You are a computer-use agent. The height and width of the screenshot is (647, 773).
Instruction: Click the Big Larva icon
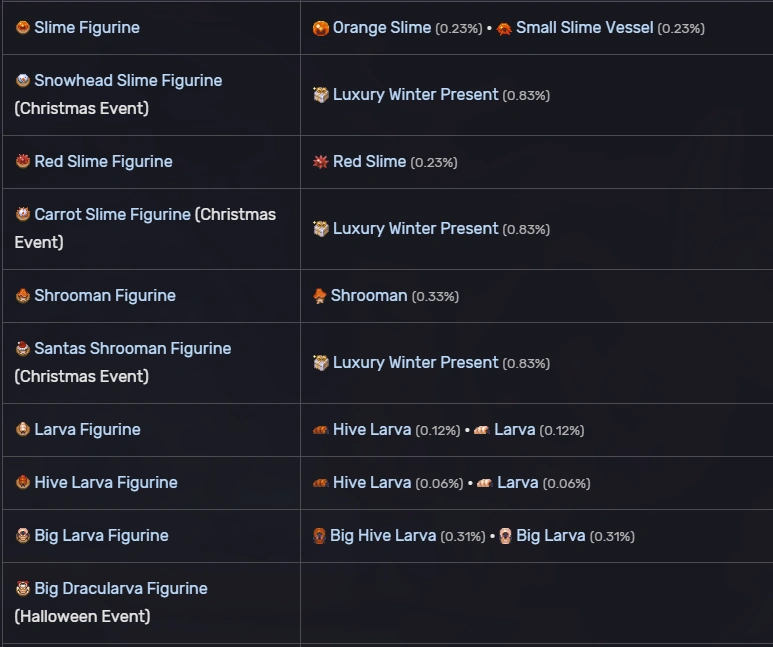tap(506, 536)
